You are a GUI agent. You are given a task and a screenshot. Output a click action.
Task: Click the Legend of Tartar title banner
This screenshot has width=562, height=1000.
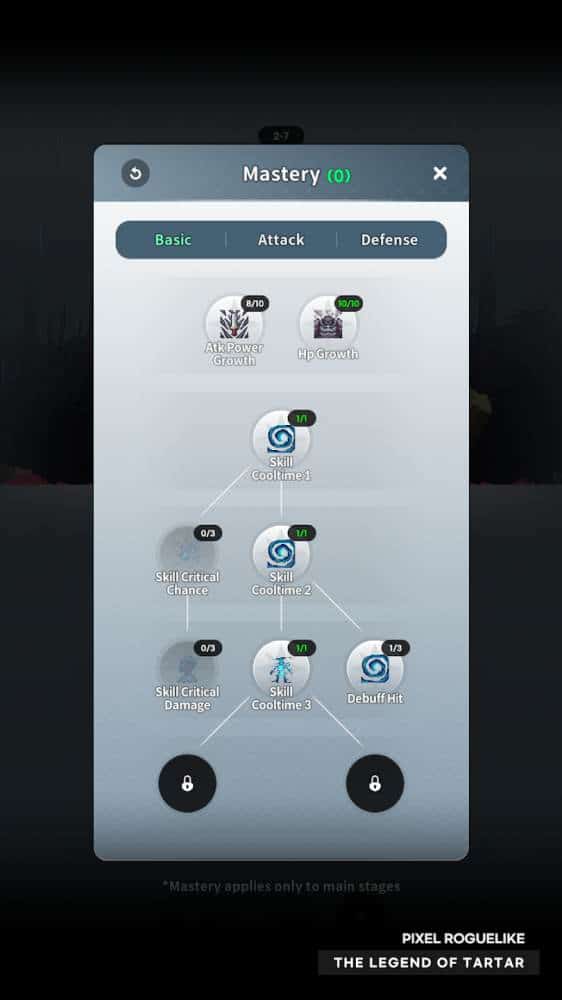(x=429, y=962)
